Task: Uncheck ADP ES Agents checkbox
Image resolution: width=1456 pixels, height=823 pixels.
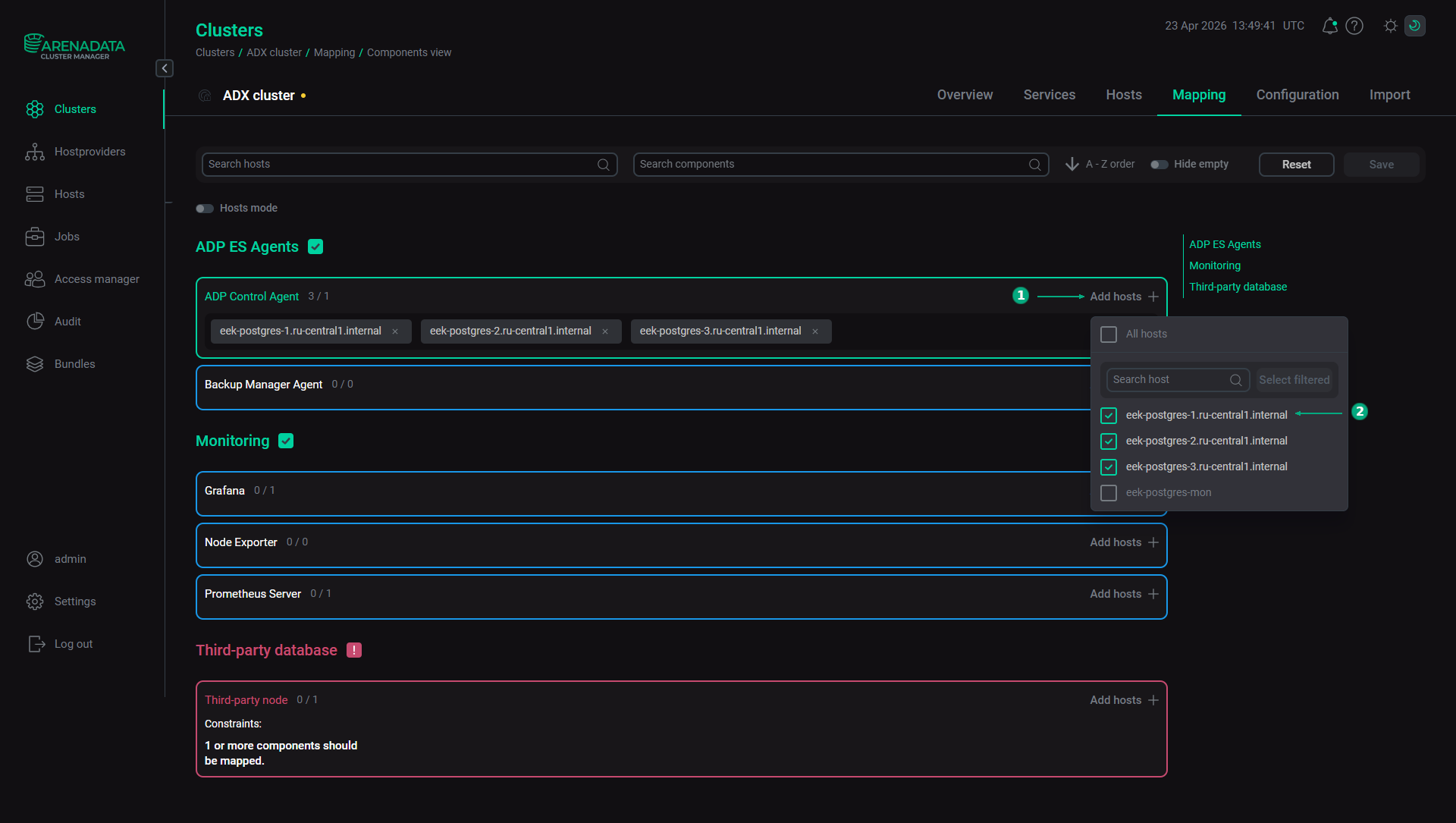Action: [315, 247]
